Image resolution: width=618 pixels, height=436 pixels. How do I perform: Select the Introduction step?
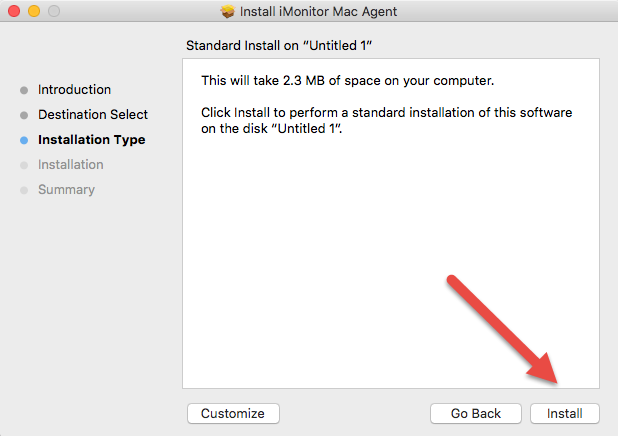point(74,89)
